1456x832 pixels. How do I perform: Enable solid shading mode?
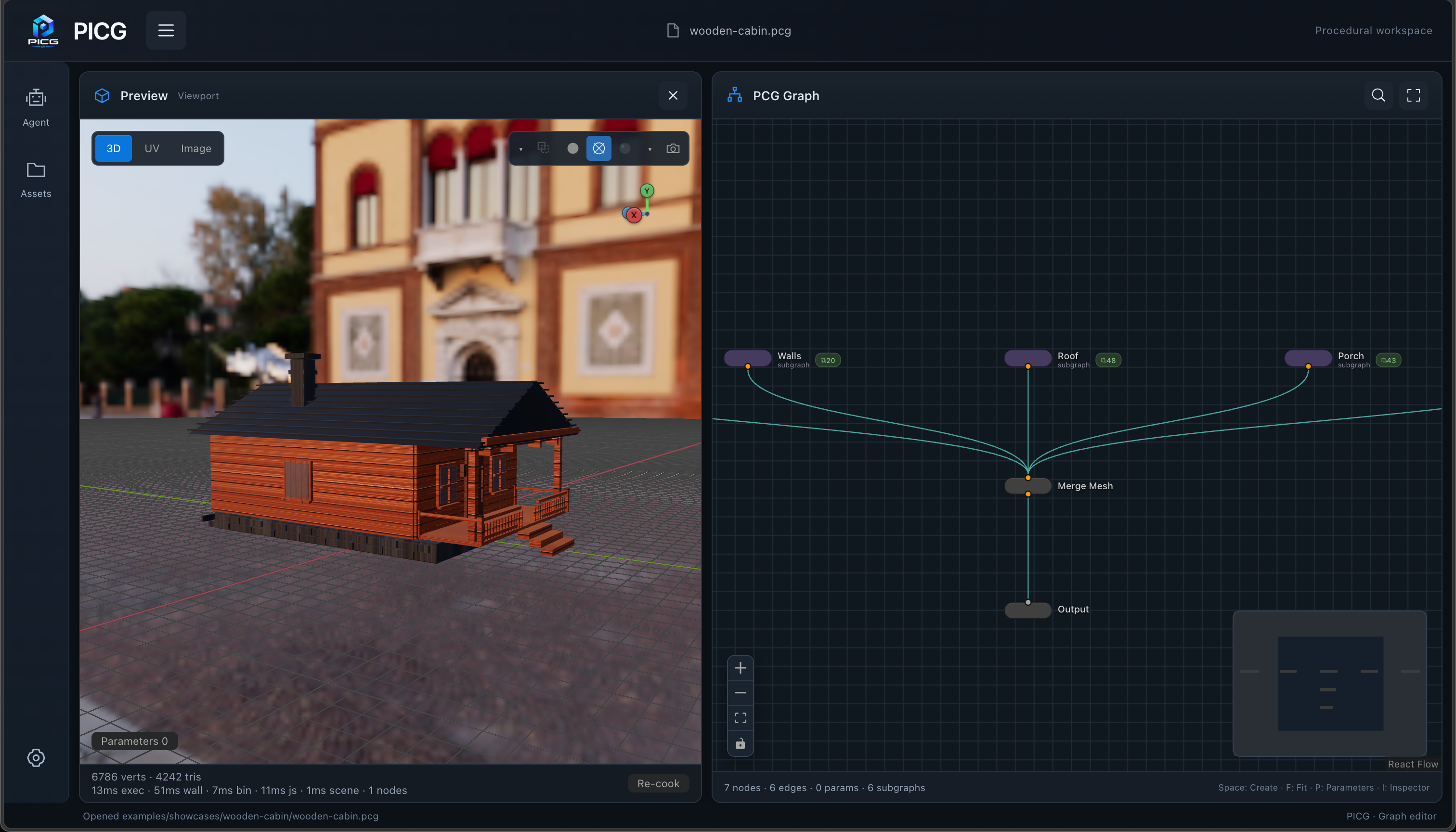[x=572, y=149]
